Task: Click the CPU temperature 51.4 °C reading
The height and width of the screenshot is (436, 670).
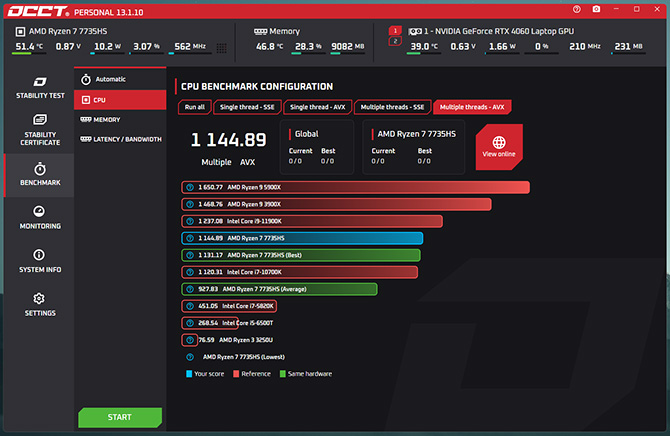Action: pyautogui.click(x=29, y=46)
